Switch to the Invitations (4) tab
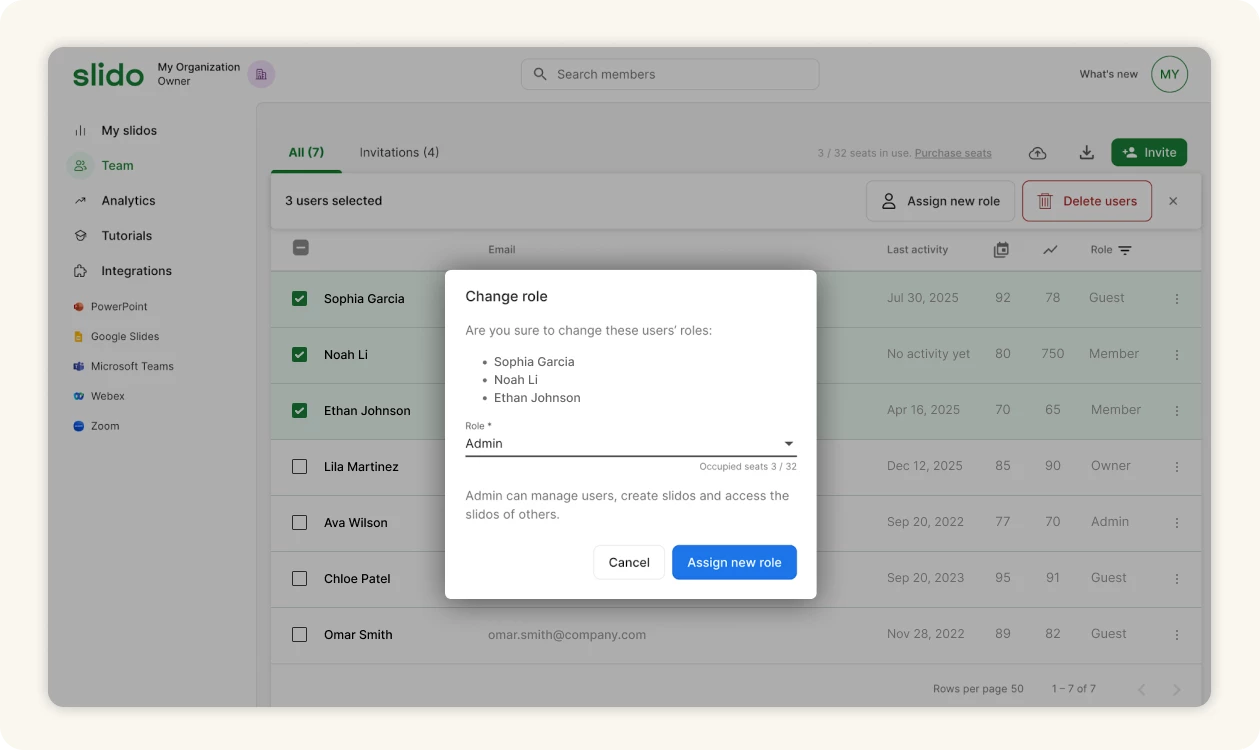1260x750 pixels. point(399,153)
